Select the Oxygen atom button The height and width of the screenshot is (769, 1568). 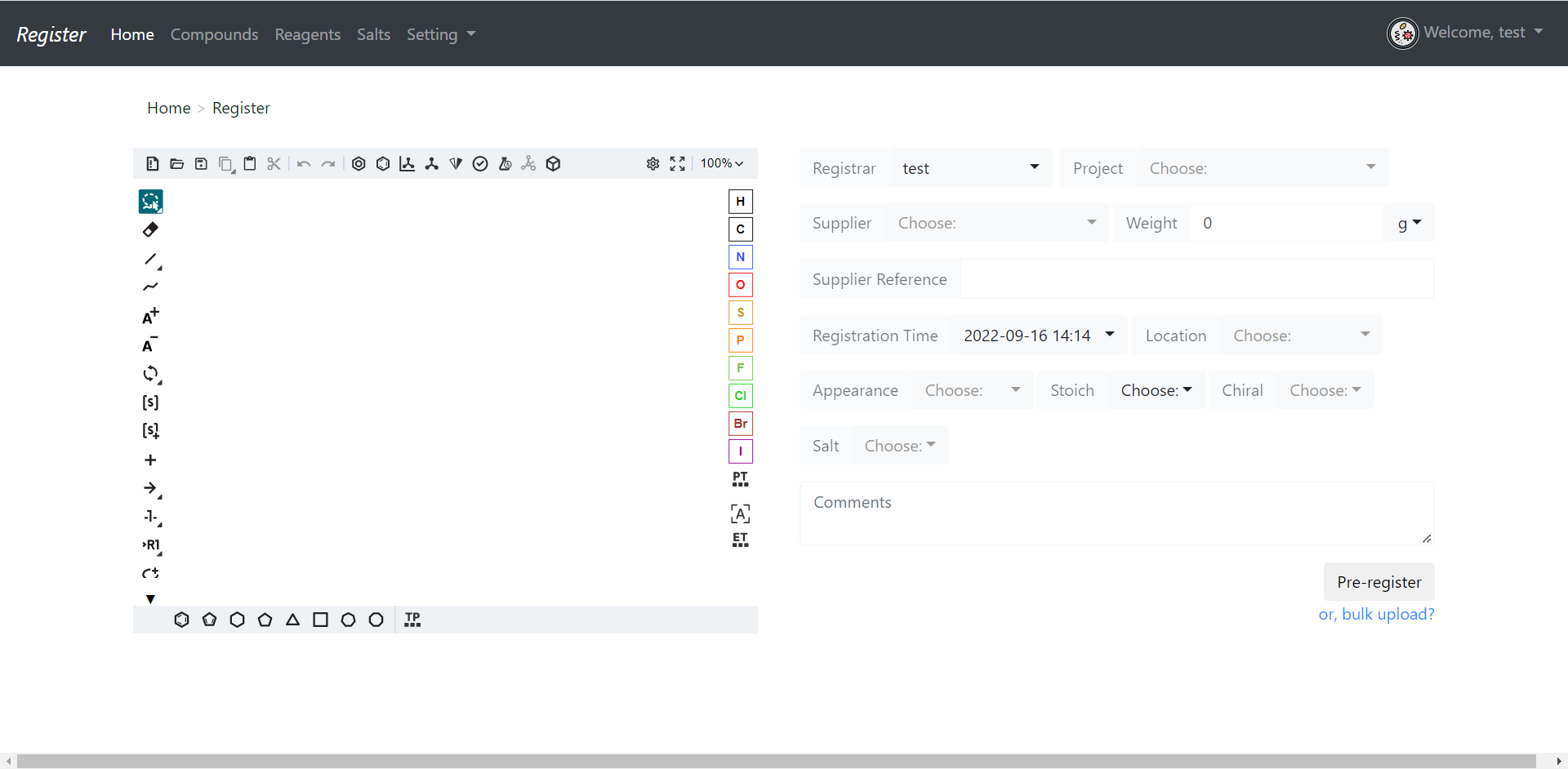point(740,285)
